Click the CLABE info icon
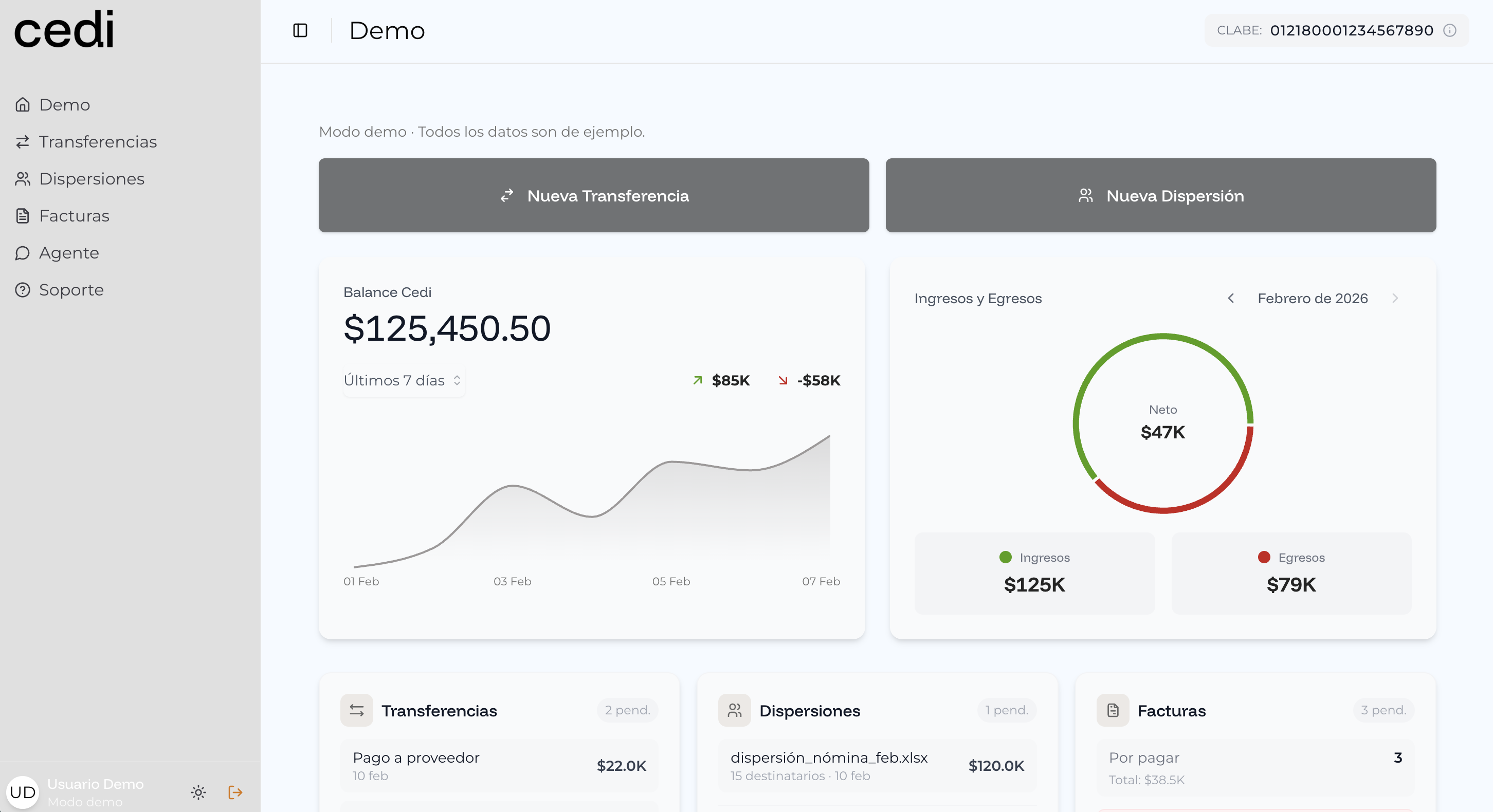The height and width of the screenshot is (812, 1493). (x=1449, y=30)
